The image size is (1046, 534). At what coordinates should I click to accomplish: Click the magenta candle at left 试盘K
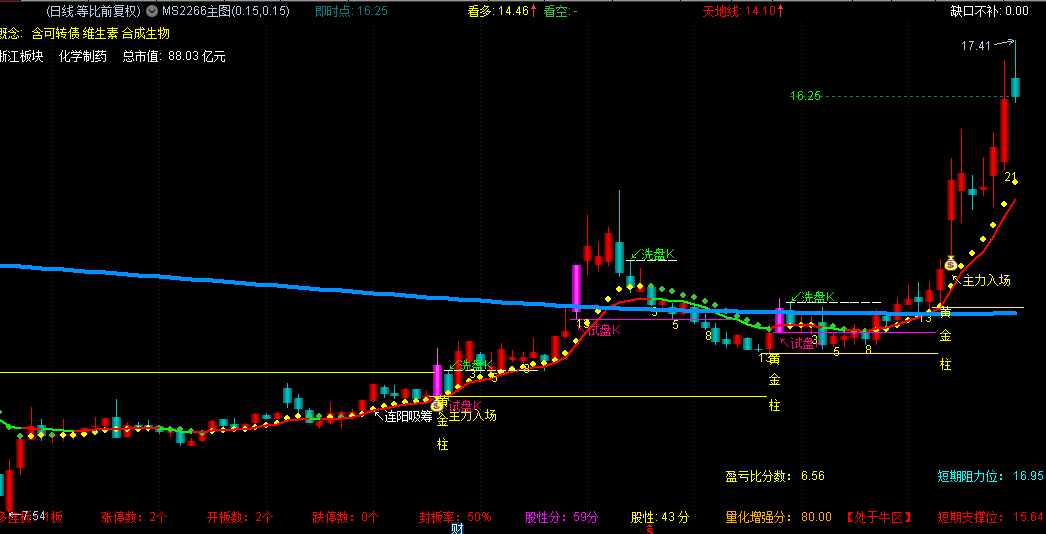click(437, 381)
